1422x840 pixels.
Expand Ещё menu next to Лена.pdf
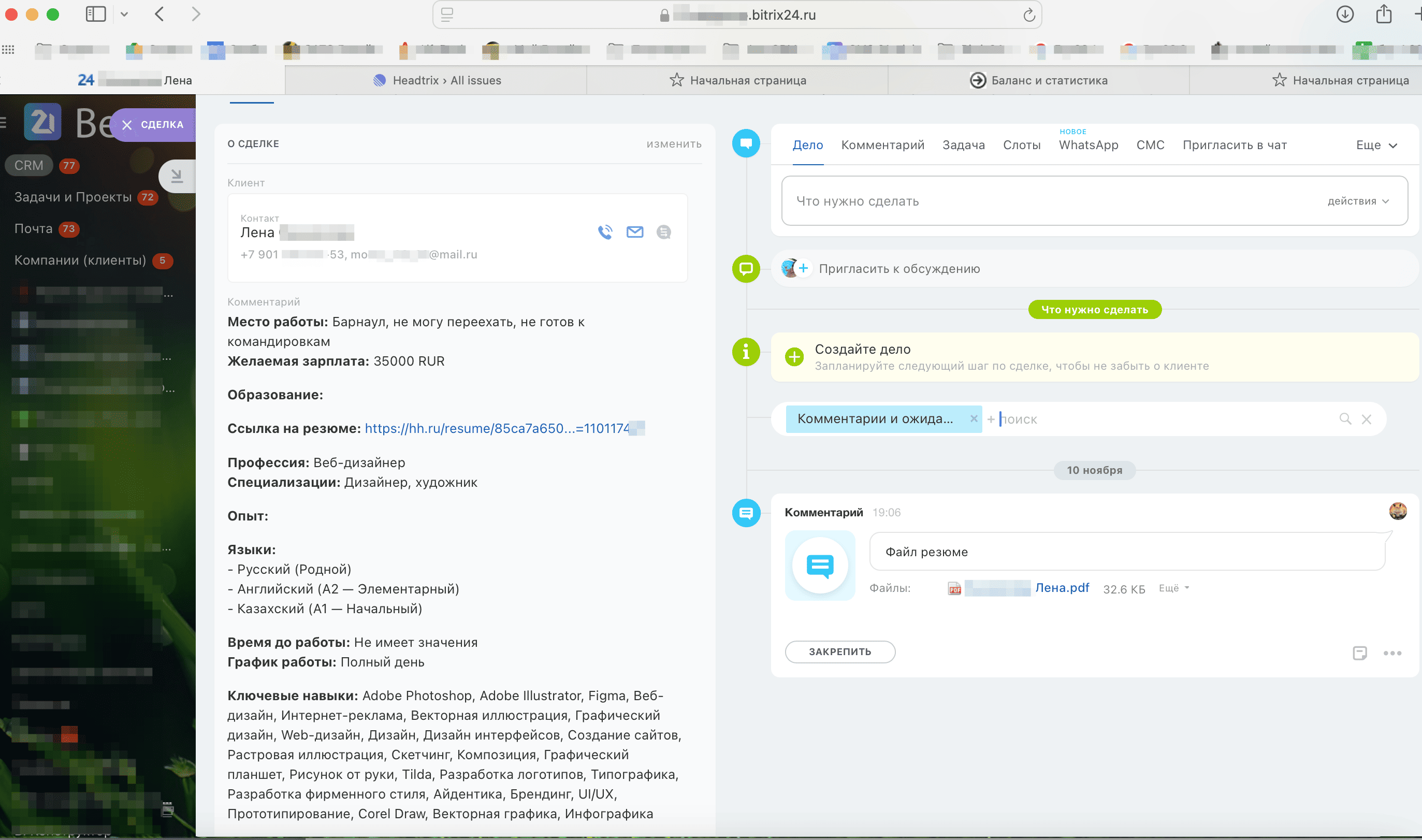1173,589
